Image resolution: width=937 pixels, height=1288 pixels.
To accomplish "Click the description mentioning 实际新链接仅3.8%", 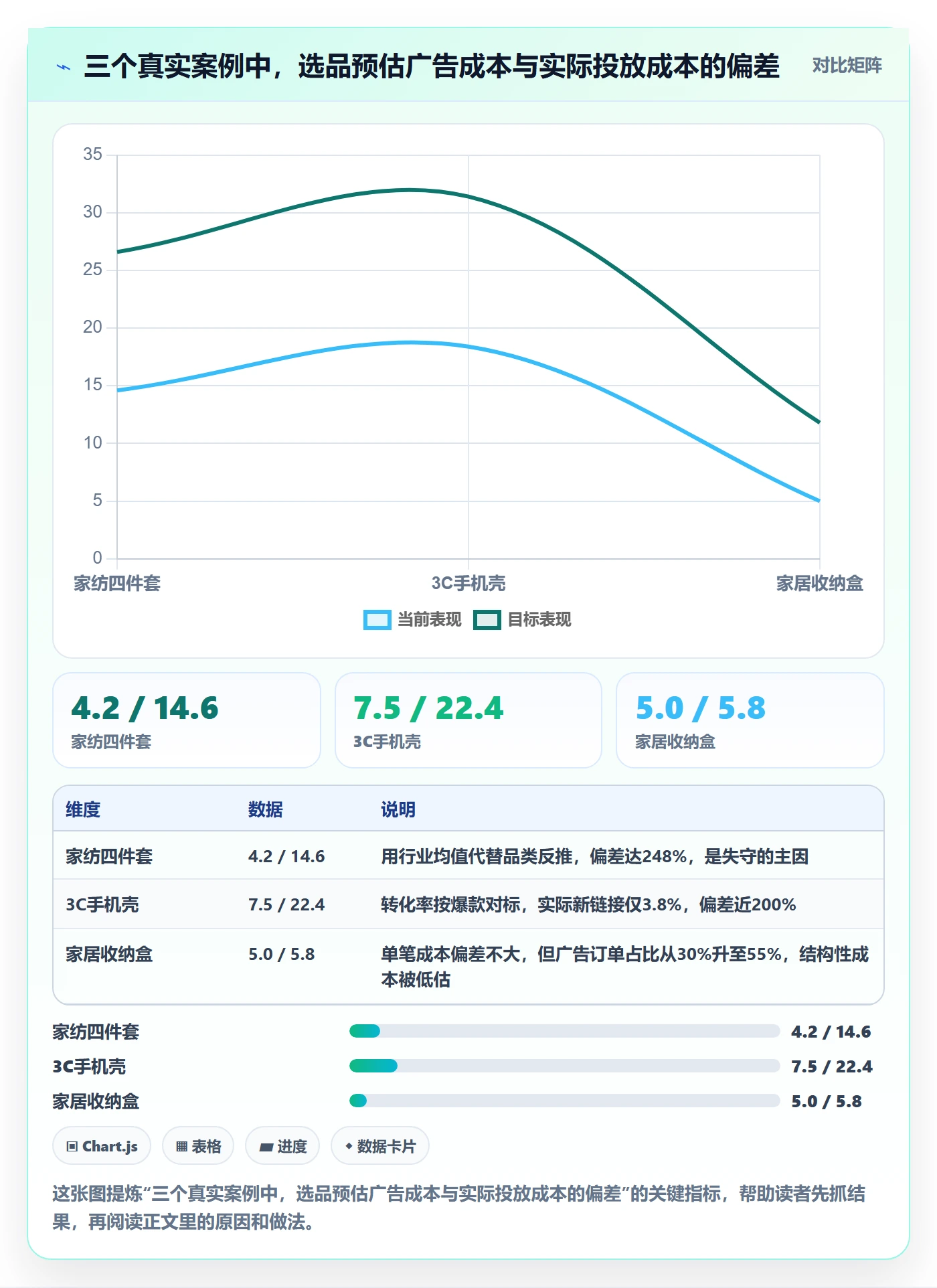I will click(588, 904).
